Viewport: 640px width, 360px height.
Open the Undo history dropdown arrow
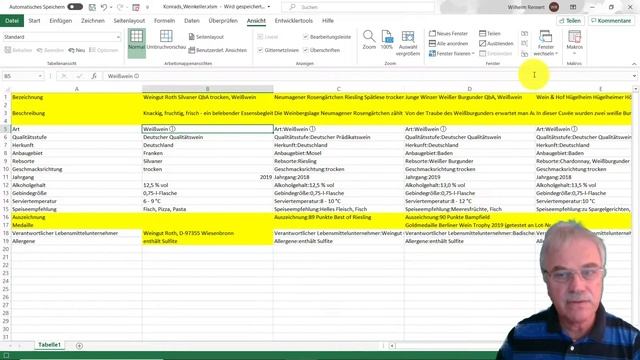point(111,7)
